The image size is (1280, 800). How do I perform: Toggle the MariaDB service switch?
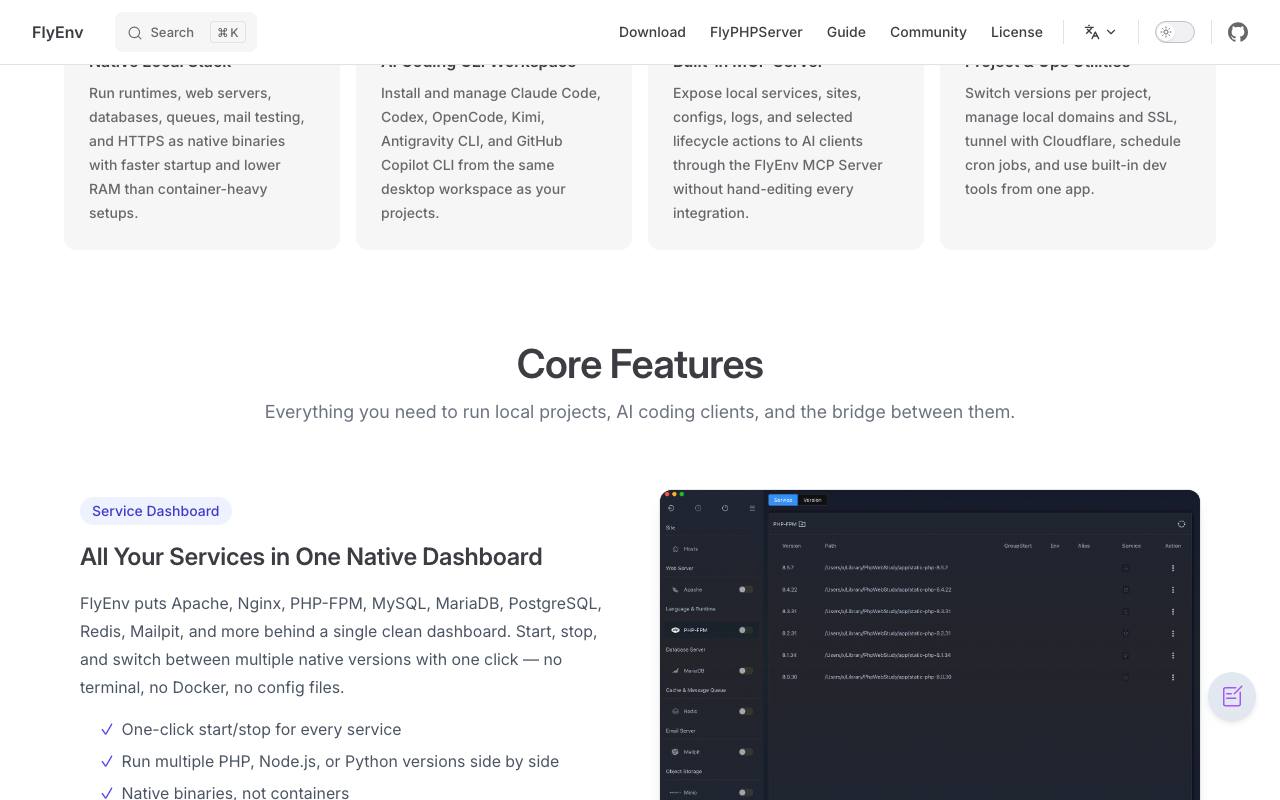pos(745,671)
